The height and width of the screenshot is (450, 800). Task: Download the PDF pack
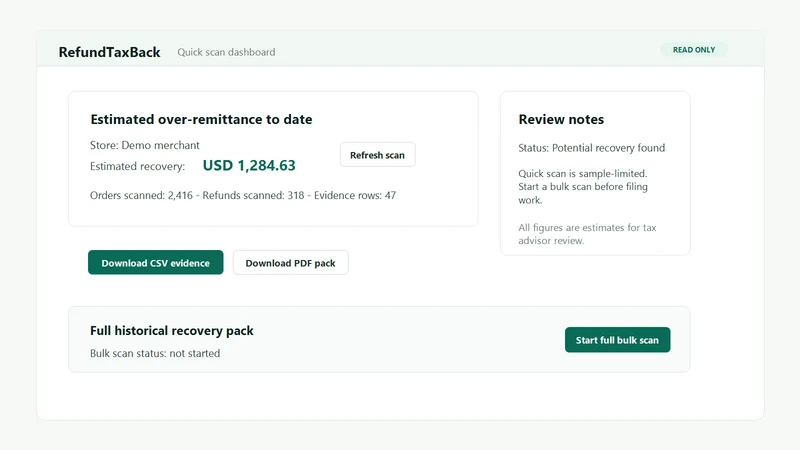click(x=290, y=262)
